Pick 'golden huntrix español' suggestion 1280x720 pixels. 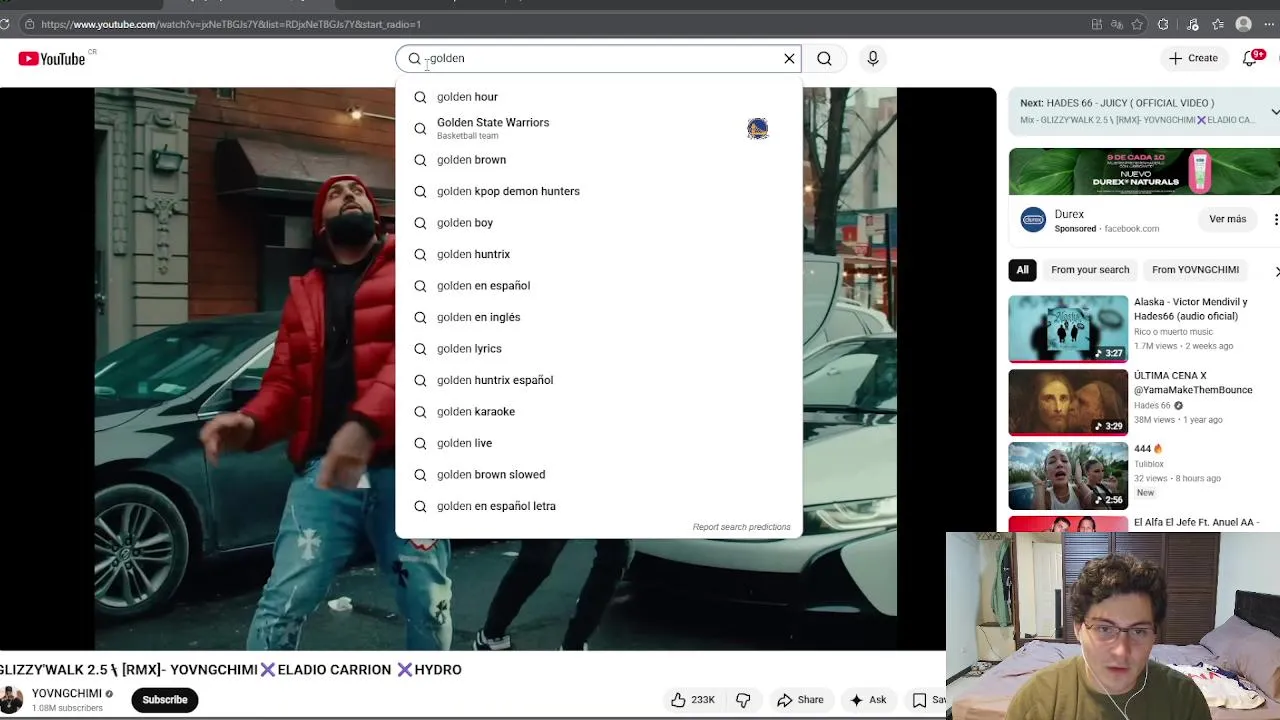tap(598, 380)
